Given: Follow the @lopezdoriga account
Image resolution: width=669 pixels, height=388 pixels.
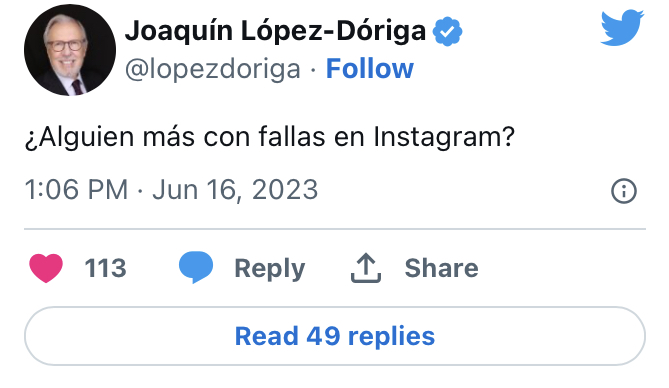Looking at the screenshot, I should [370, 68].
